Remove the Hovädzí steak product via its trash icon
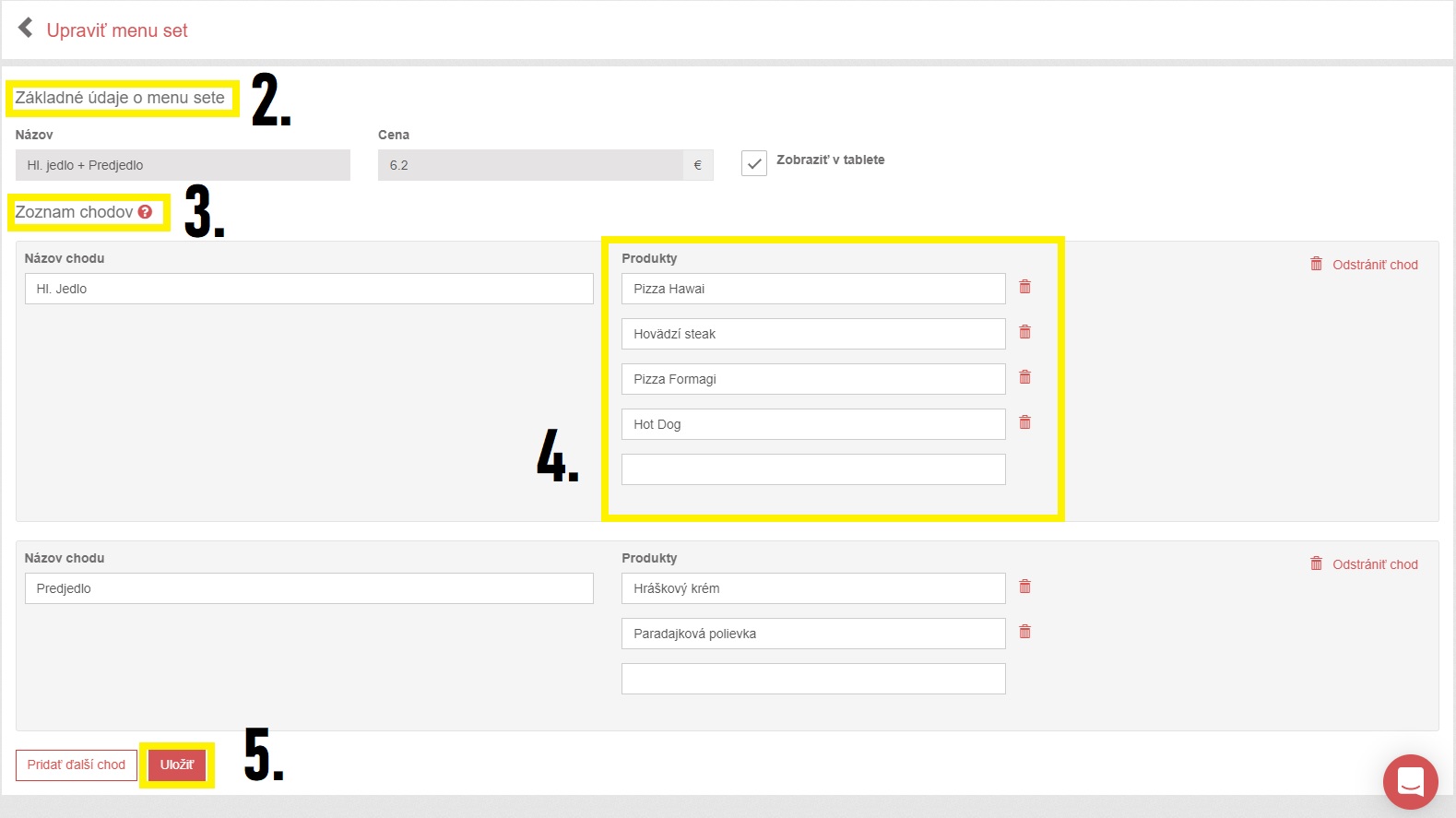 pos(1024,332)
